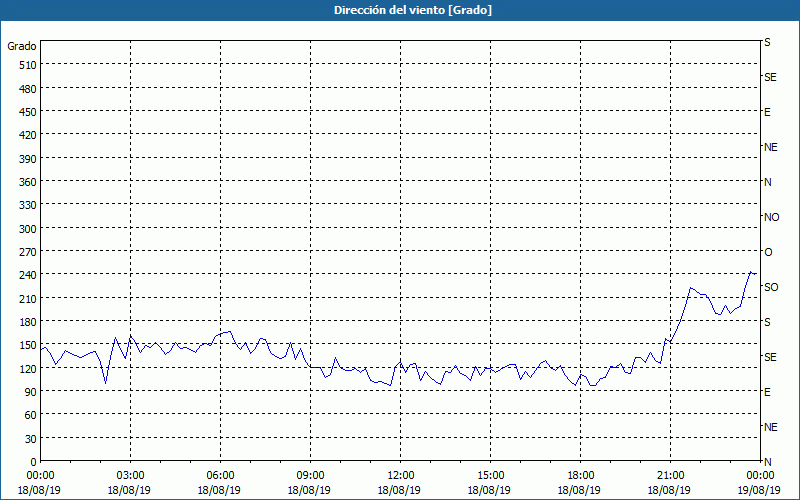Click the chart title "Dirección del viento [Grado]"

click(x=399, y=10)
